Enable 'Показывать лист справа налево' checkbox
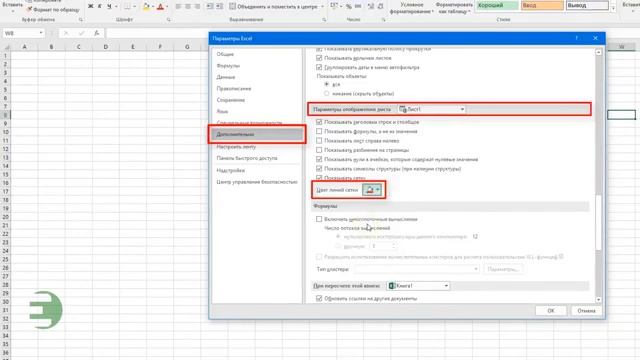This screenshot has height=360, width=640. [x=319, y=141]
